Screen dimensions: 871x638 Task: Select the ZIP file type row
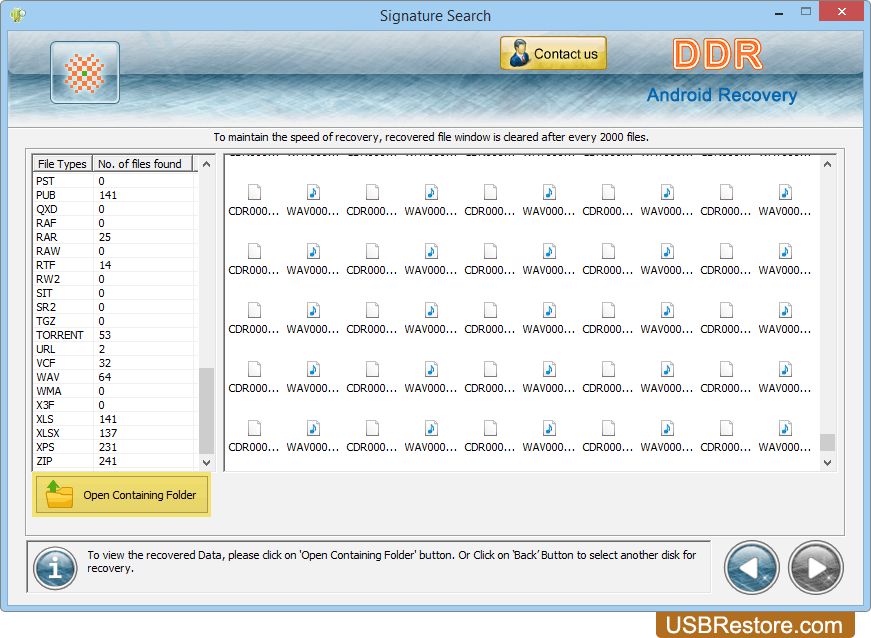pyautogui.click(x=114, y=461)
